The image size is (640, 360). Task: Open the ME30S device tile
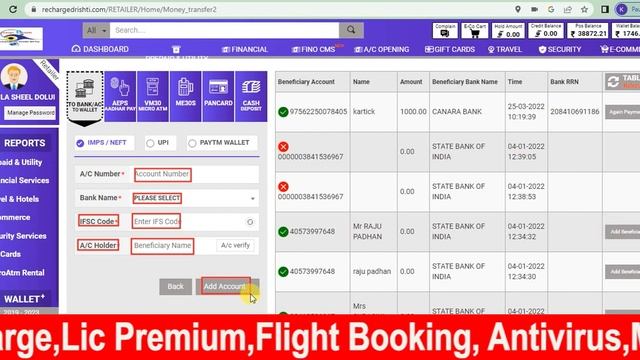(185, 96)
